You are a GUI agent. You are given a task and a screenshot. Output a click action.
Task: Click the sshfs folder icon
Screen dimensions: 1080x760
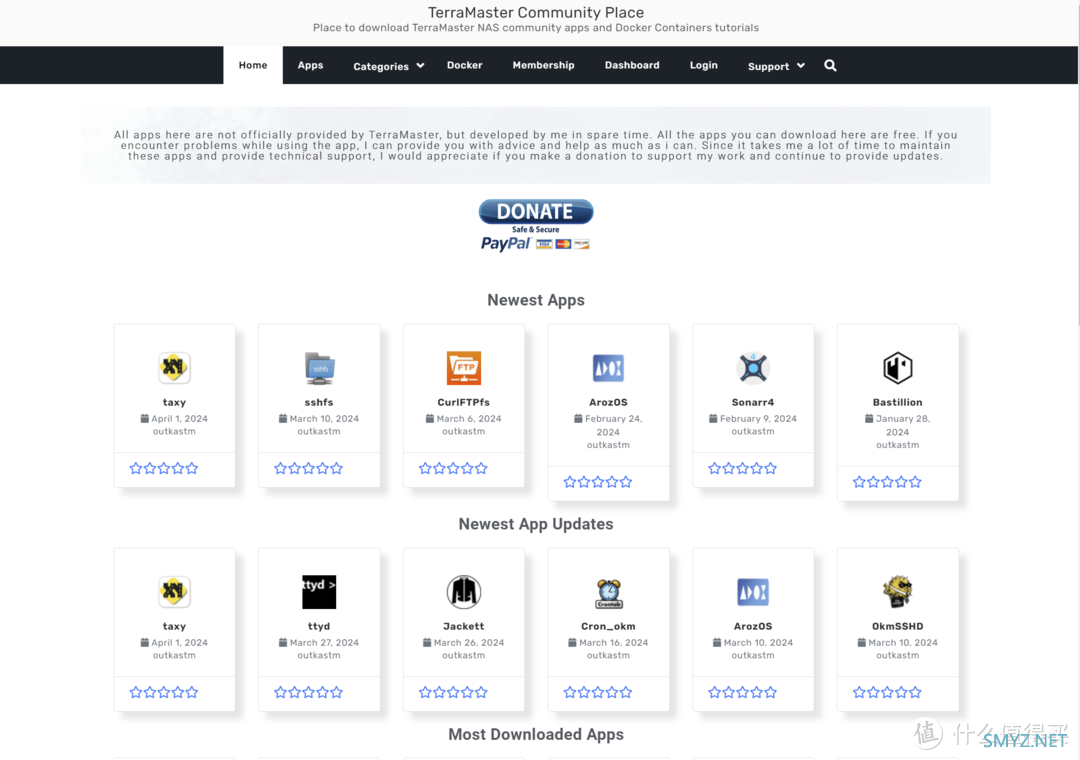point(319,368)
